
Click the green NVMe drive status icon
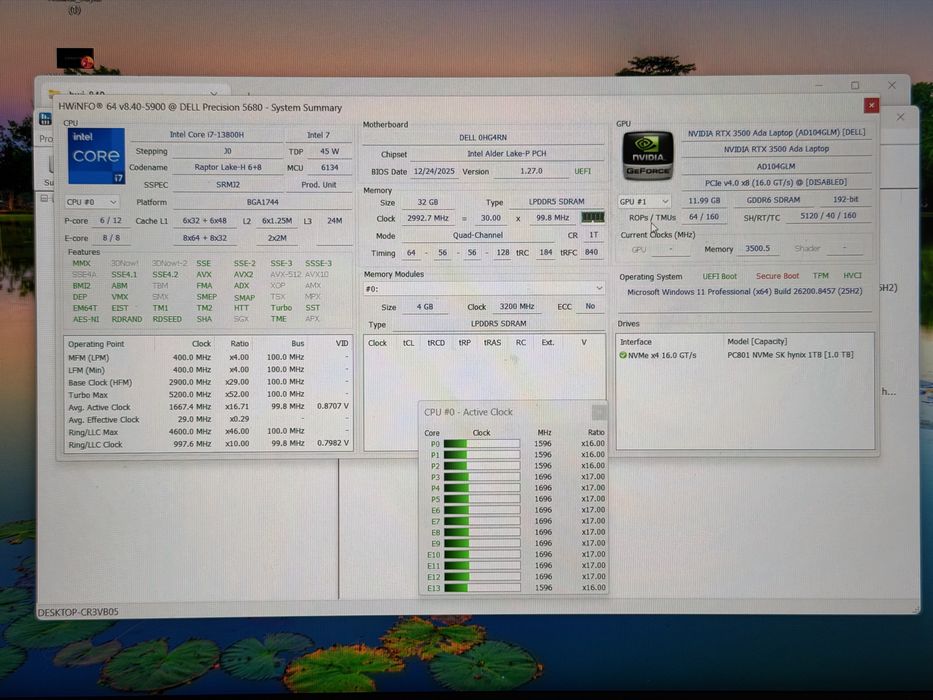pyautogui.click(x=623, y=355)
